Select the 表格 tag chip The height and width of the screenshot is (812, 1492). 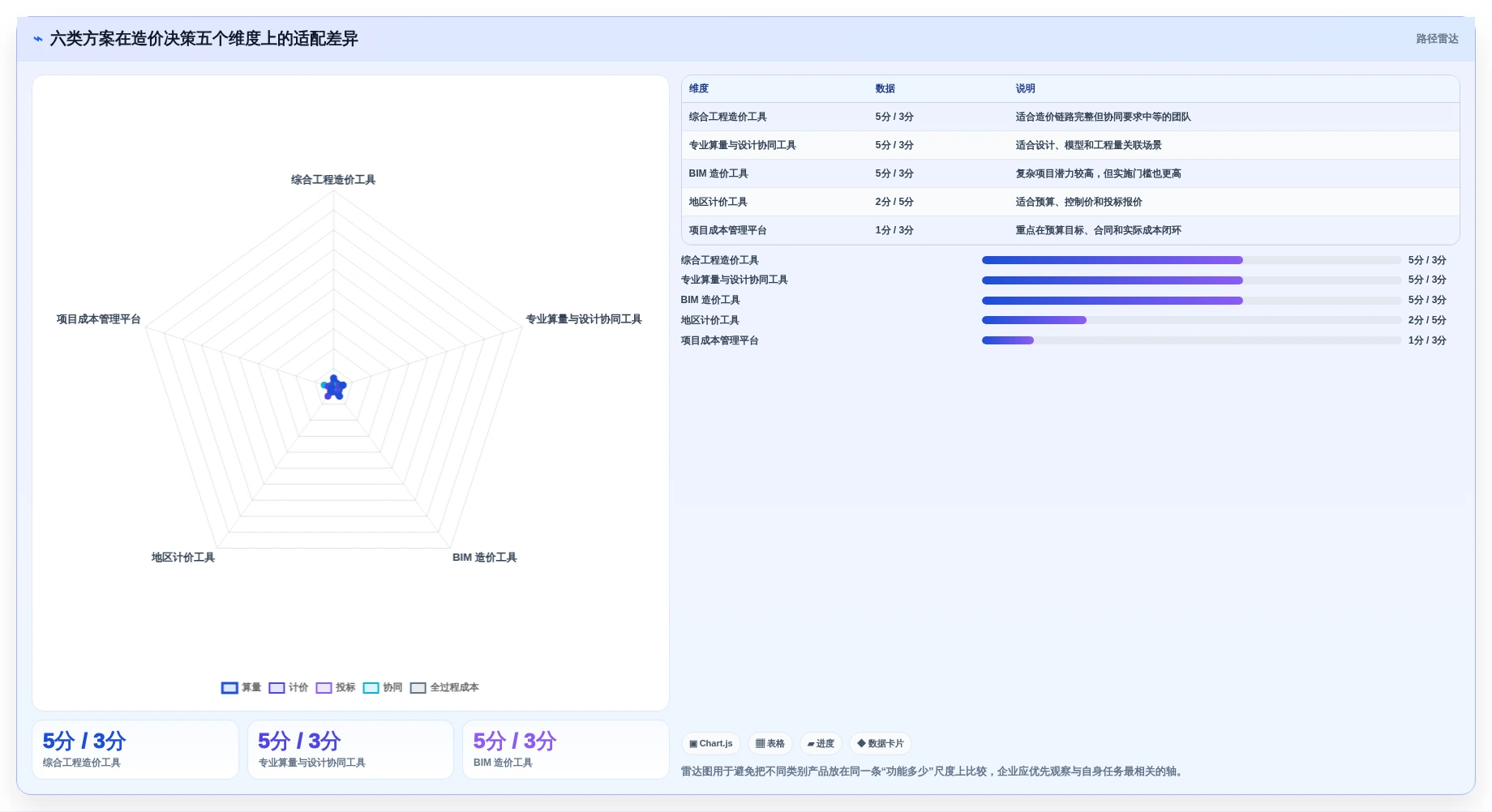770,743
